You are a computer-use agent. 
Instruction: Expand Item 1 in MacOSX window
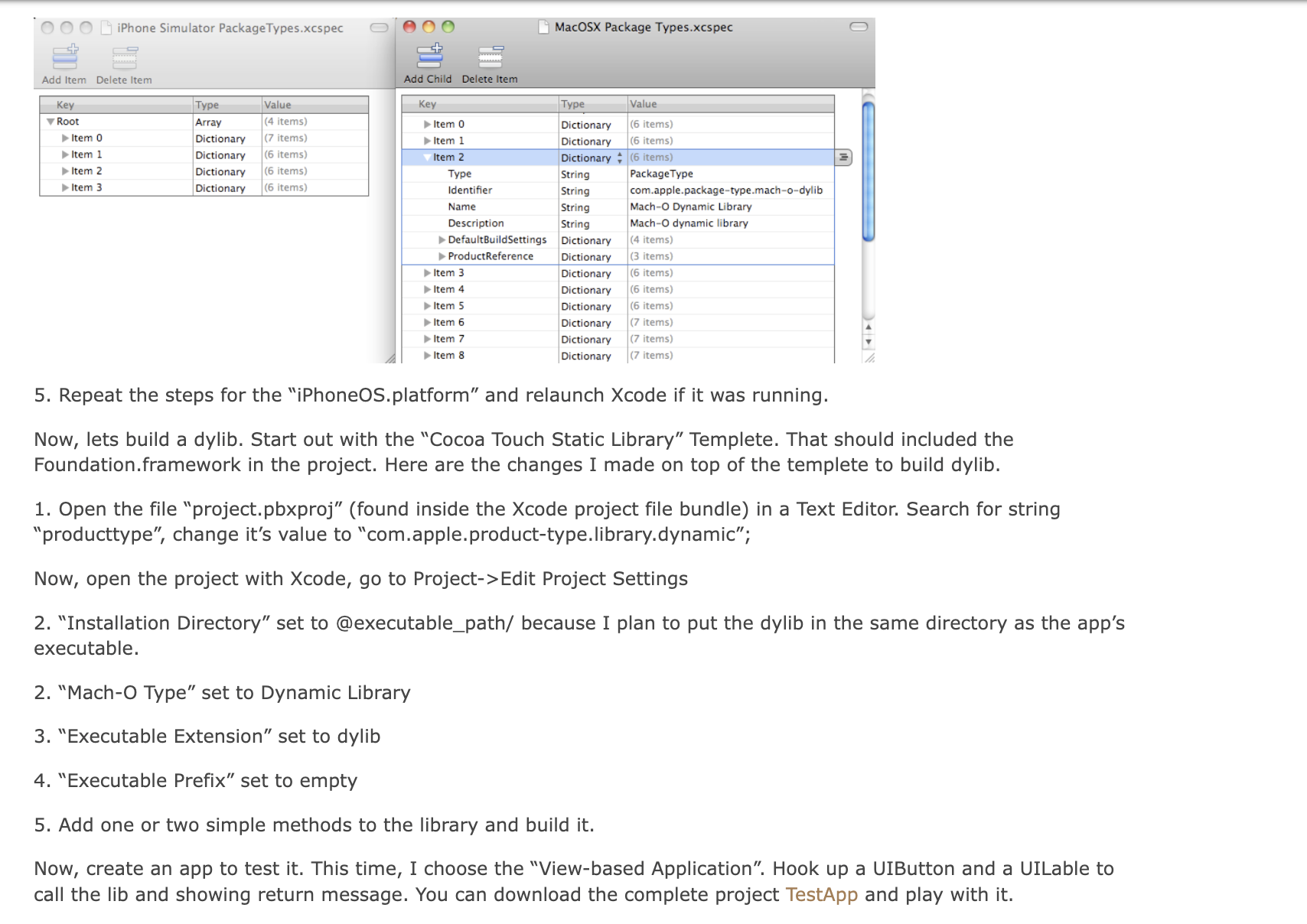(428, 141)
